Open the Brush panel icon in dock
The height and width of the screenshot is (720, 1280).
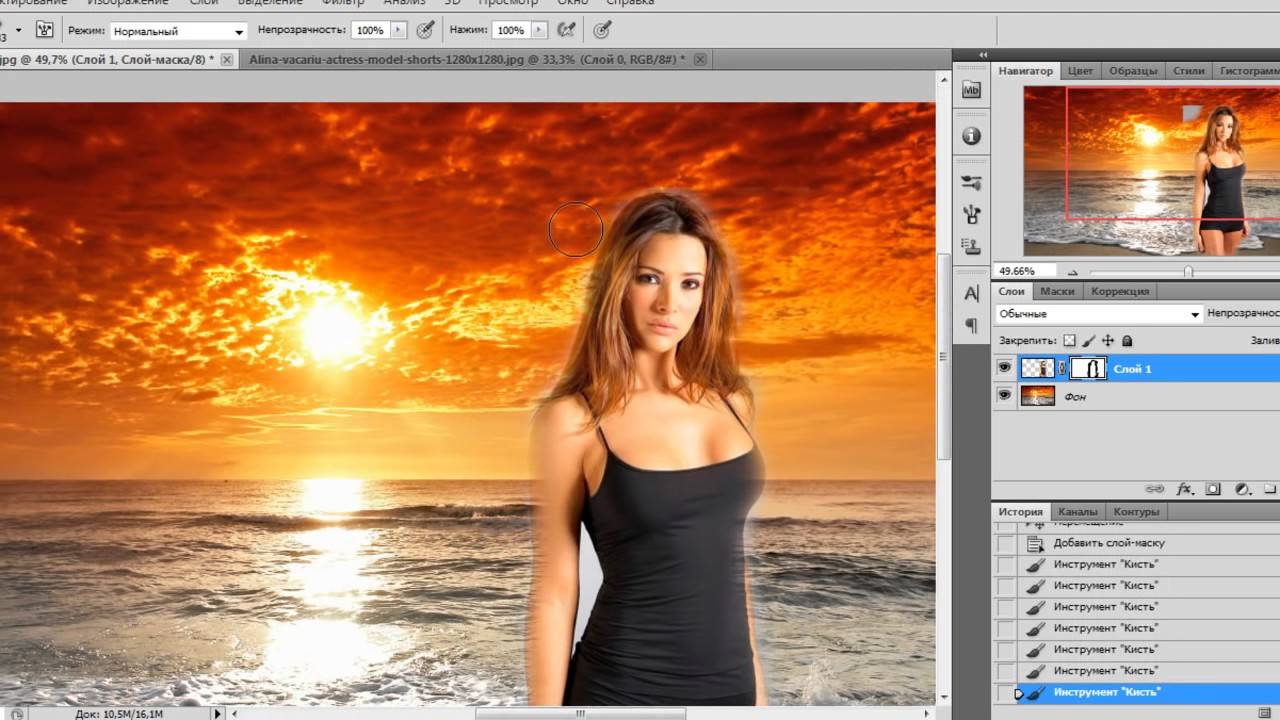(x=971, y=214)
